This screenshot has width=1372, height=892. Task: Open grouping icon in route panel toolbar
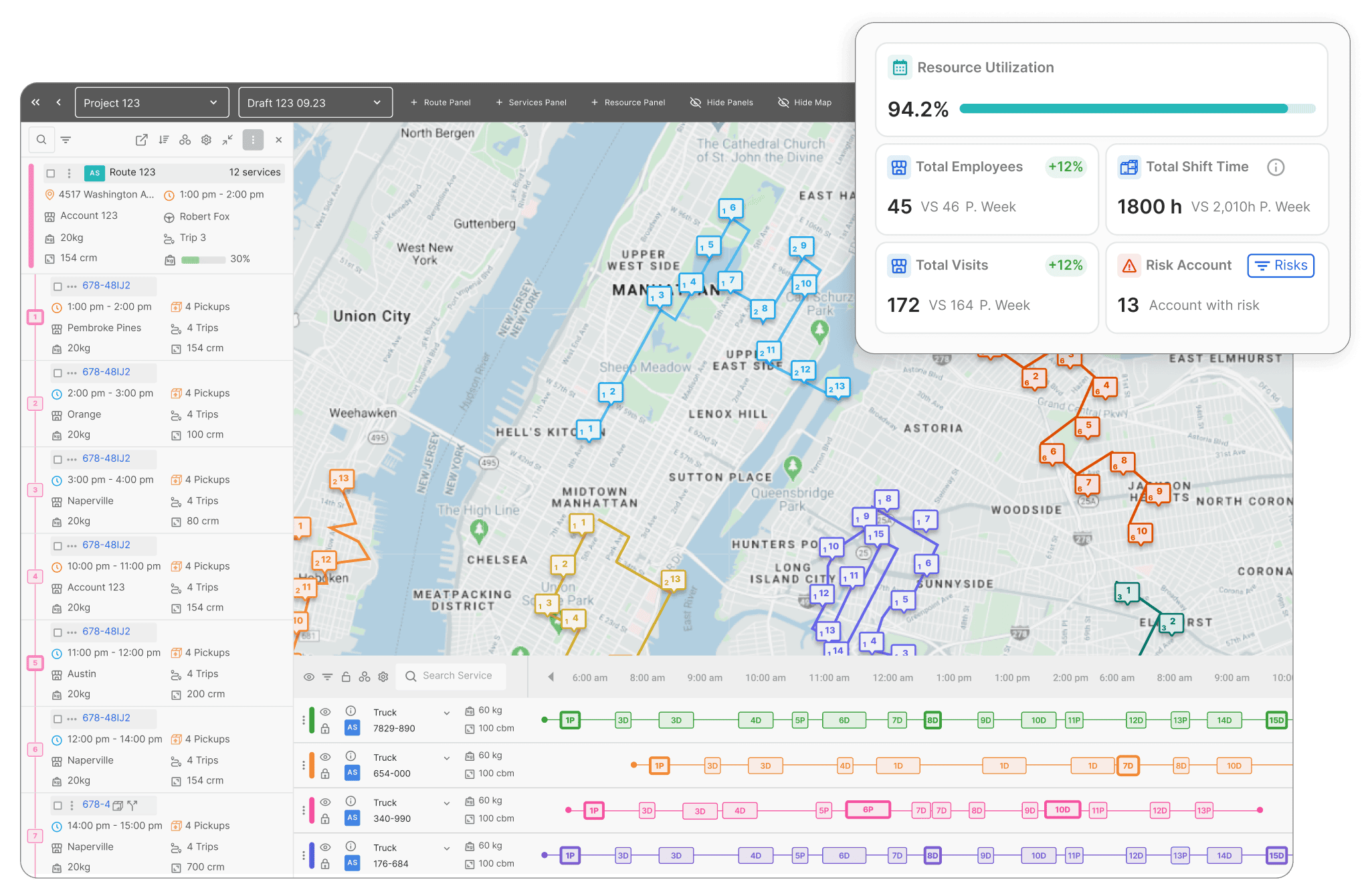click(x=185, y=140)
